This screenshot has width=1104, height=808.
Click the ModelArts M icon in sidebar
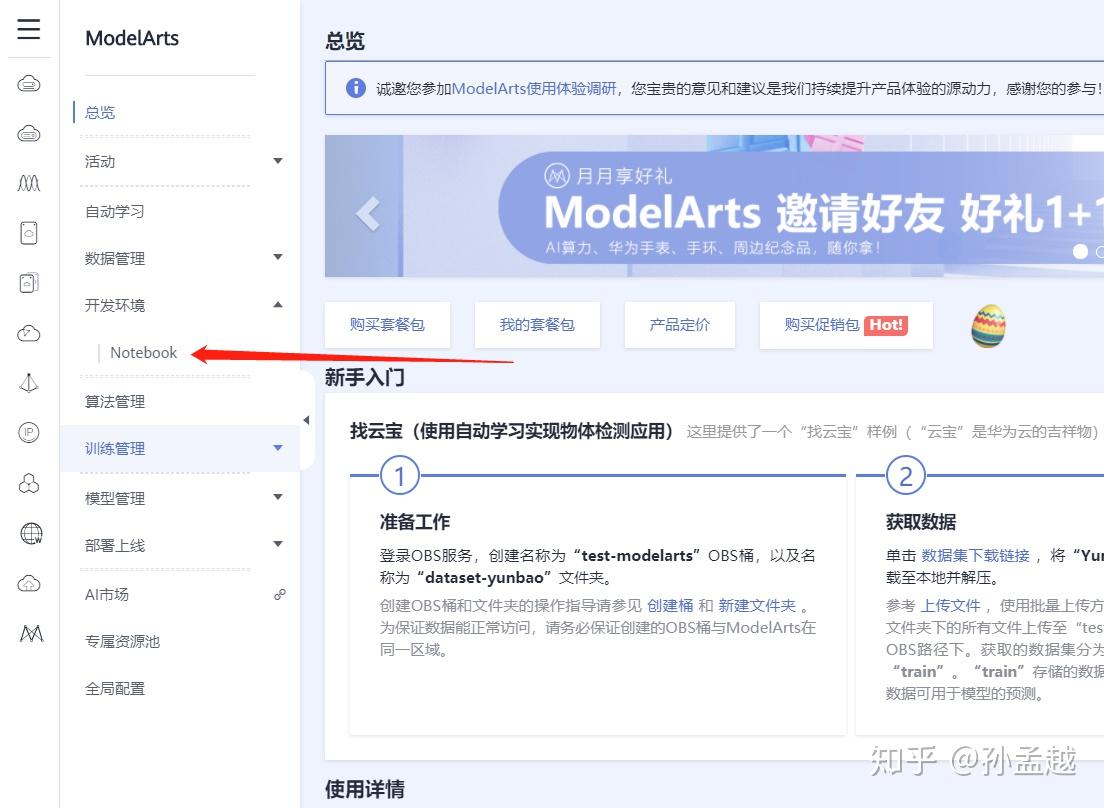tap(31, 633)
